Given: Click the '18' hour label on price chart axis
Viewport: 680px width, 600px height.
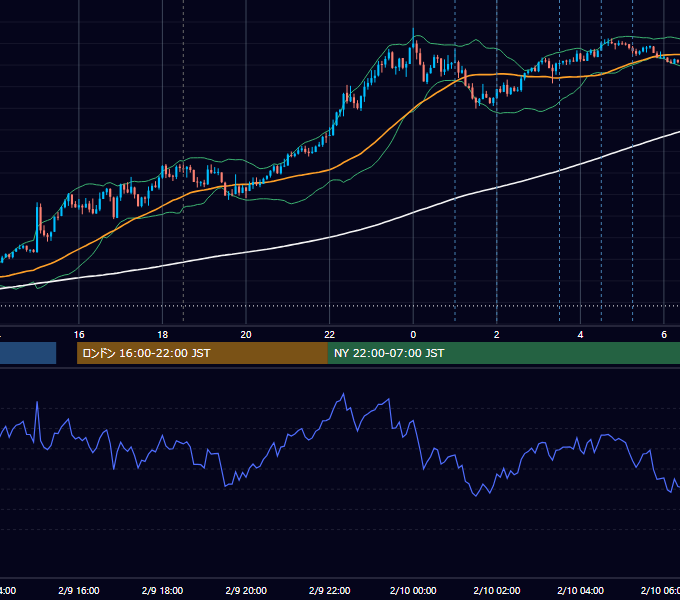Looking at the screenshot, I should click(163, 335).
